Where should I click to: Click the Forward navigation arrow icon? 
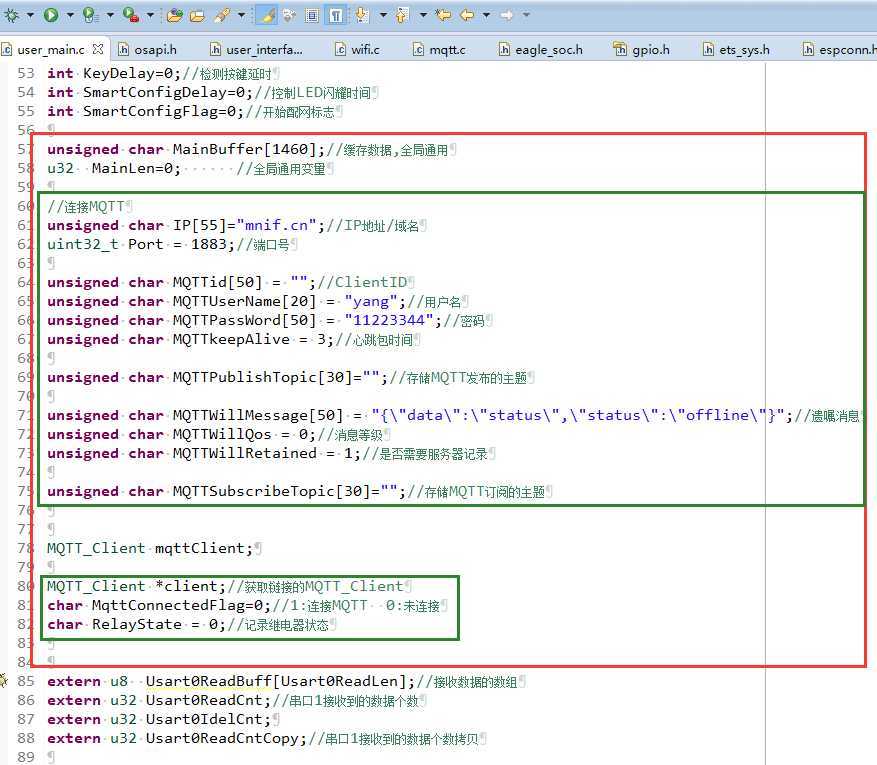pyautogui.click(x=507, y=15)
